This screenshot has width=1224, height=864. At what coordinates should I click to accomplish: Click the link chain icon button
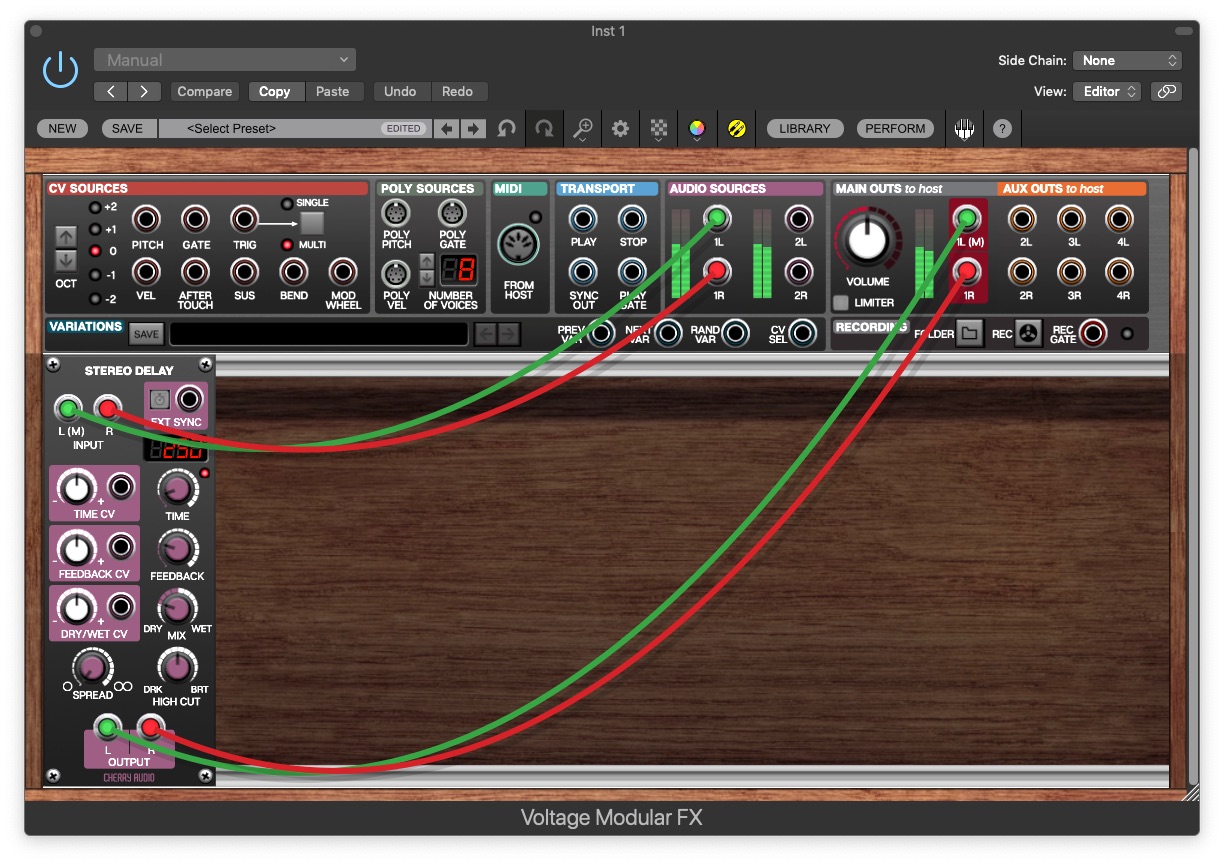tap(1166, 91)
